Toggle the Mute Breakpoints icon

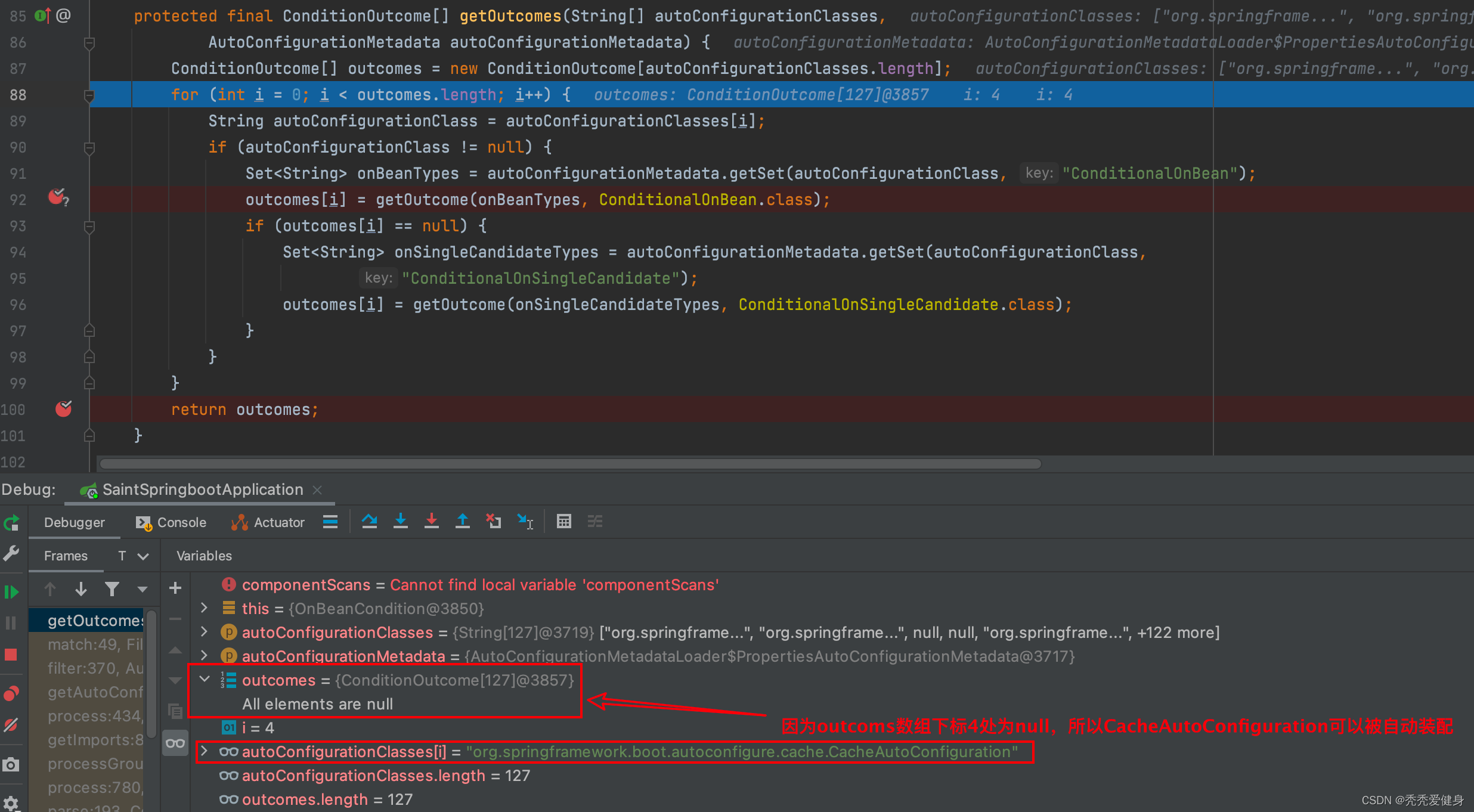pyautogui.click(x=11, y=726)
